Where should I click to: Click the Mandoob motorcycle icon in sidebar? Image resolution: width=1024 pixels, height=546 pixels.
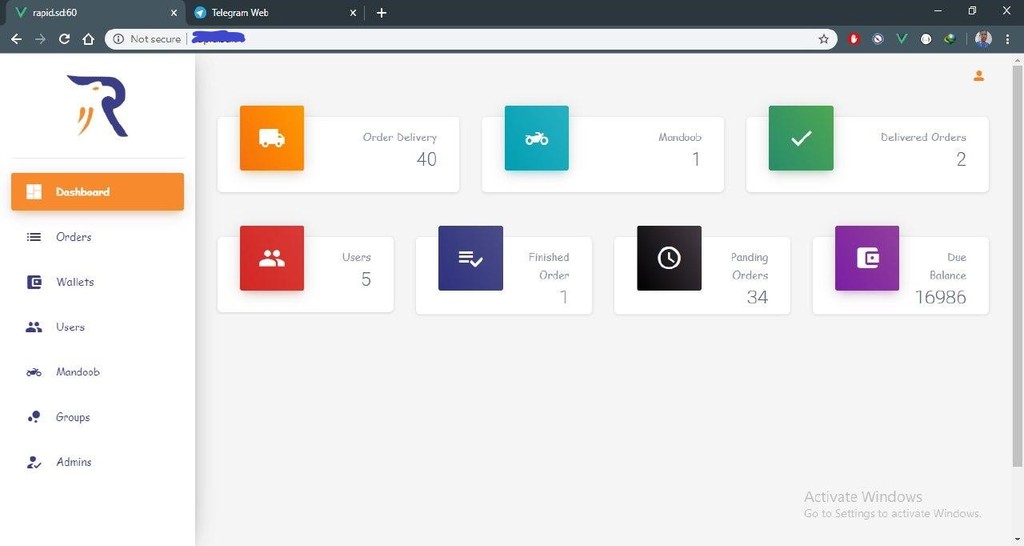[33, 372]
